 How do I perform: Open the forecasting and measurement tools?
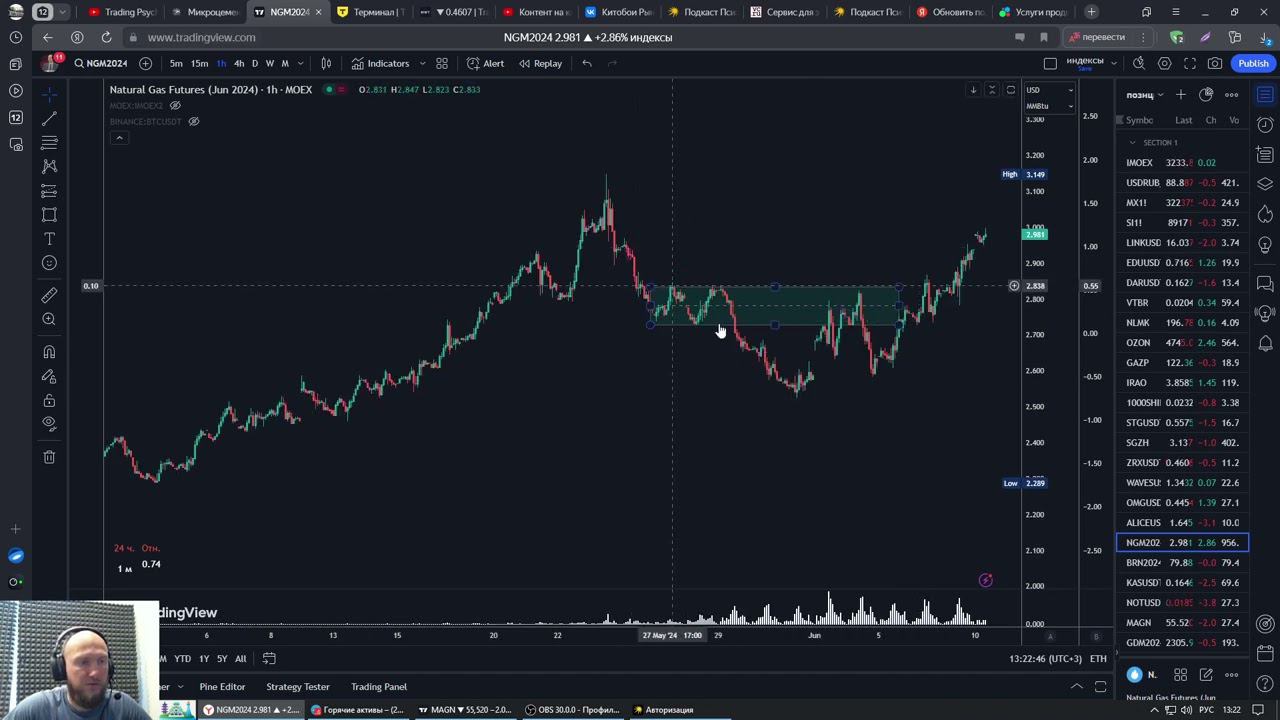(x=49, y=190)
